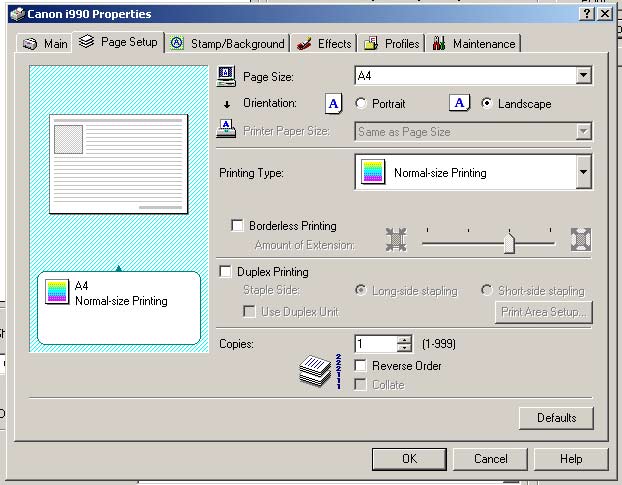Go to the Profiles tab

[x=391, y=43]
